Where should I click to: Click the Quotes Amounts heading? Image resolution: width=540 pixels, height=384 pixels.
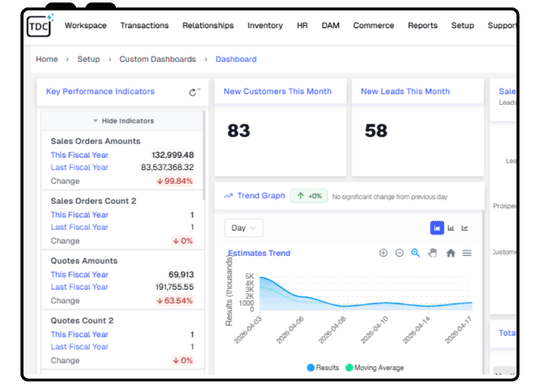84,261
